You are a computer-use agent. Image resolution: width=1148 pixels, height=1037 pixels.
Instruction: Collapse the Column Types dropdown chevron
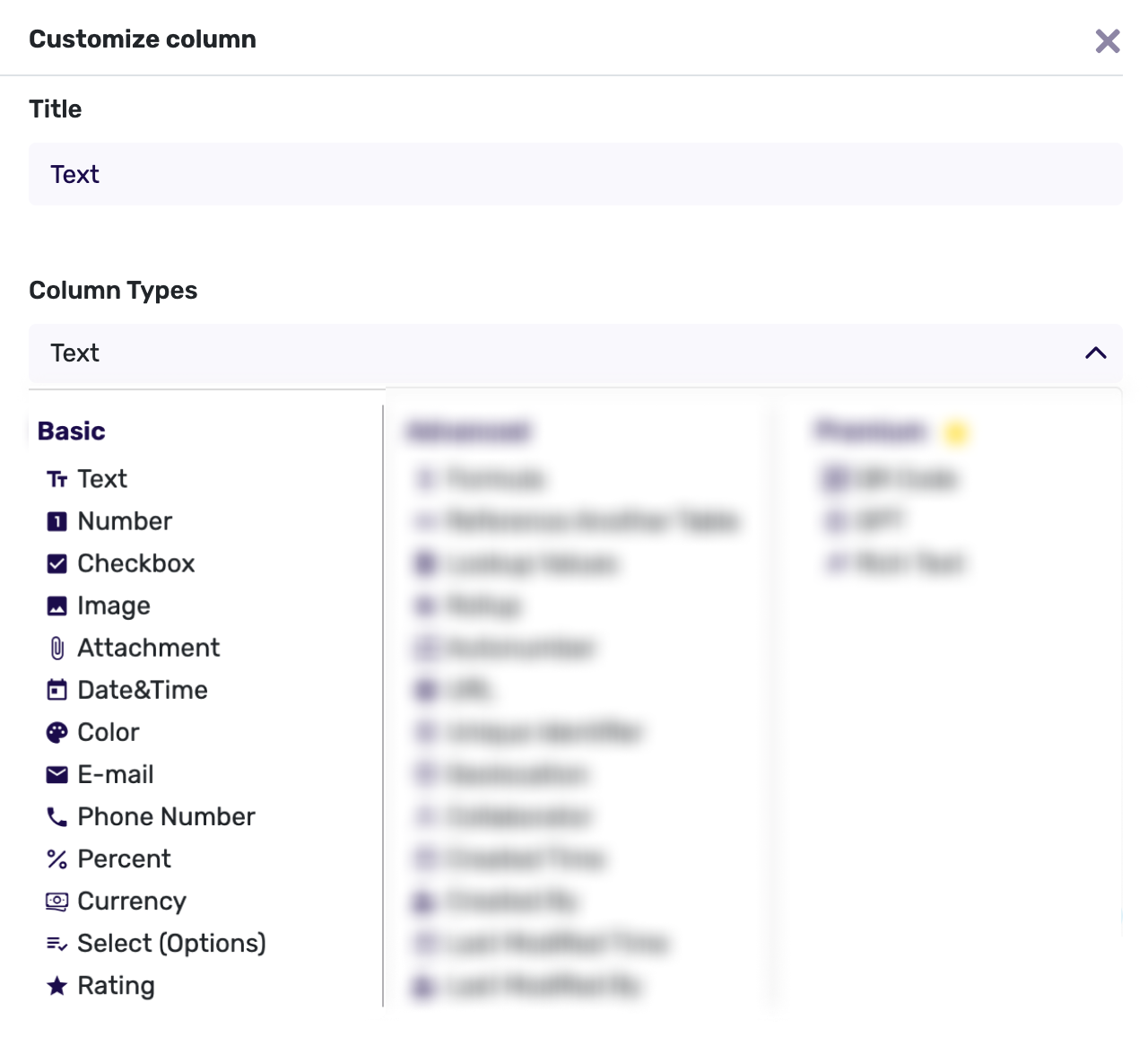1095,353
